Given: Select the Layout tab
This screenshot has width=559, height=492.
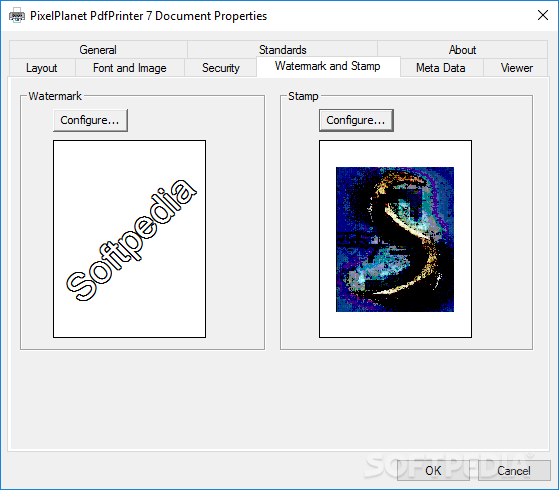Looking at the screenshot, I should coord(42,68).
